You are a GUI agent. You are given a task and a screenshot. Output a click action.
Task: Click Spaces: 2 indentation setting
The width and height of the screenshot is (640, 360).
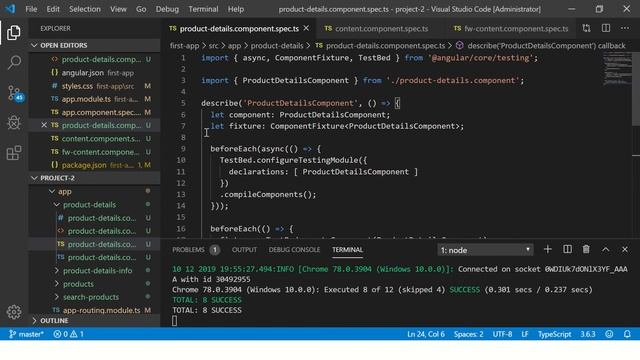pyautogui.click(x=468, y=334)
